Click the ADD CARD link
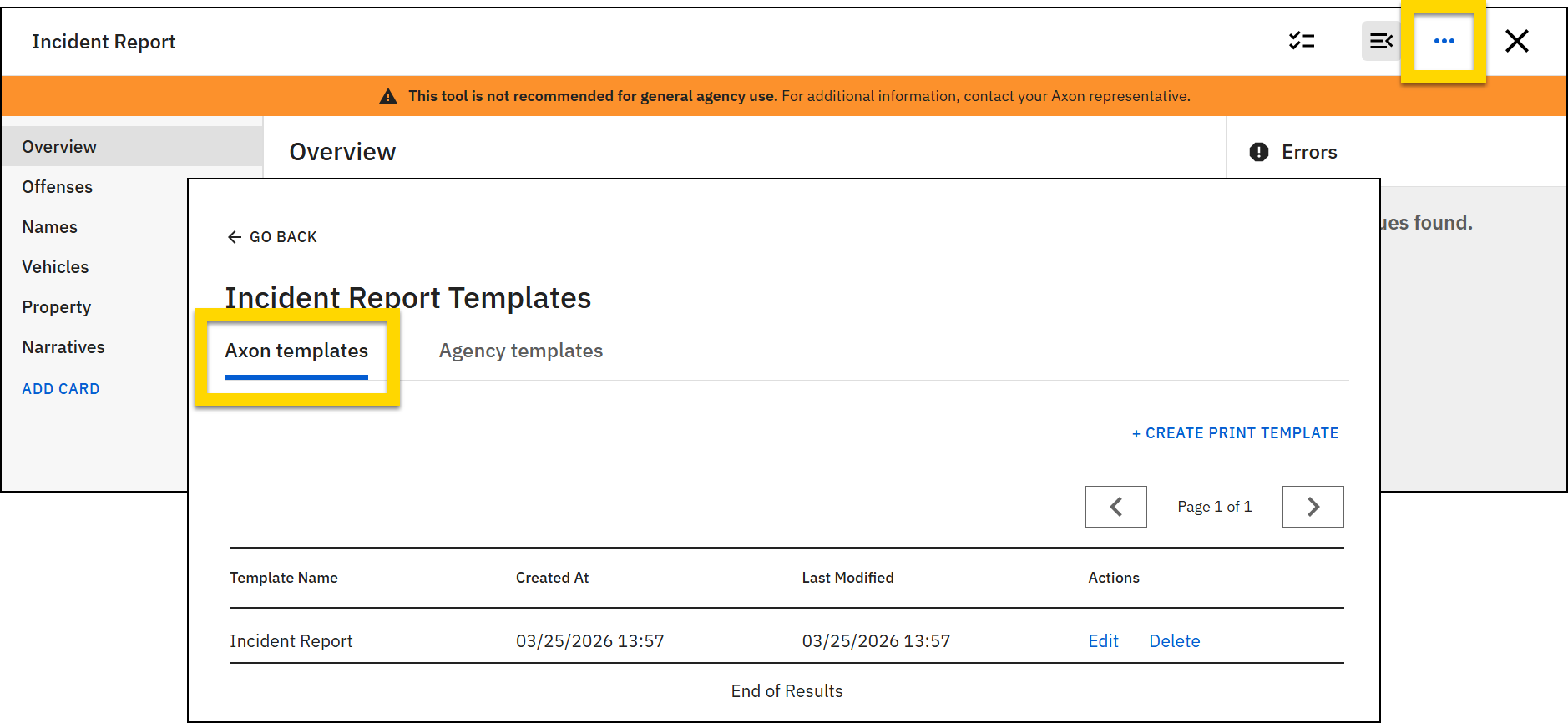This screenshot has width=1568, height=723. coord(60,389)
